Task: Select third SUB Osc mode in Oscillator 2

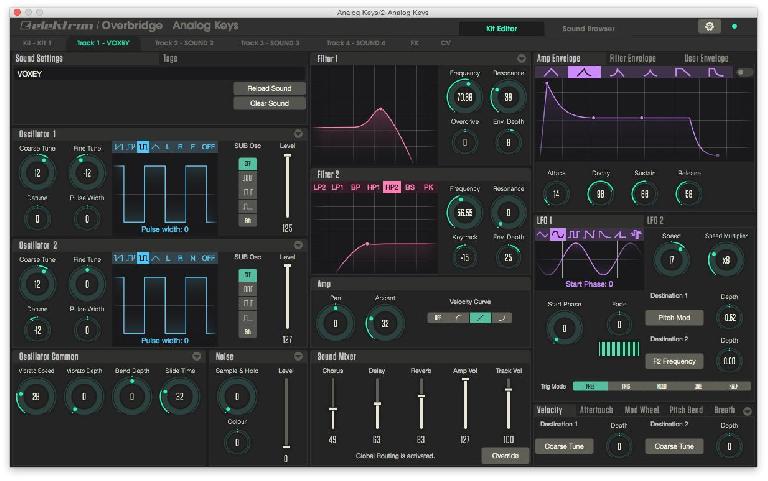Action: point(248,304)
